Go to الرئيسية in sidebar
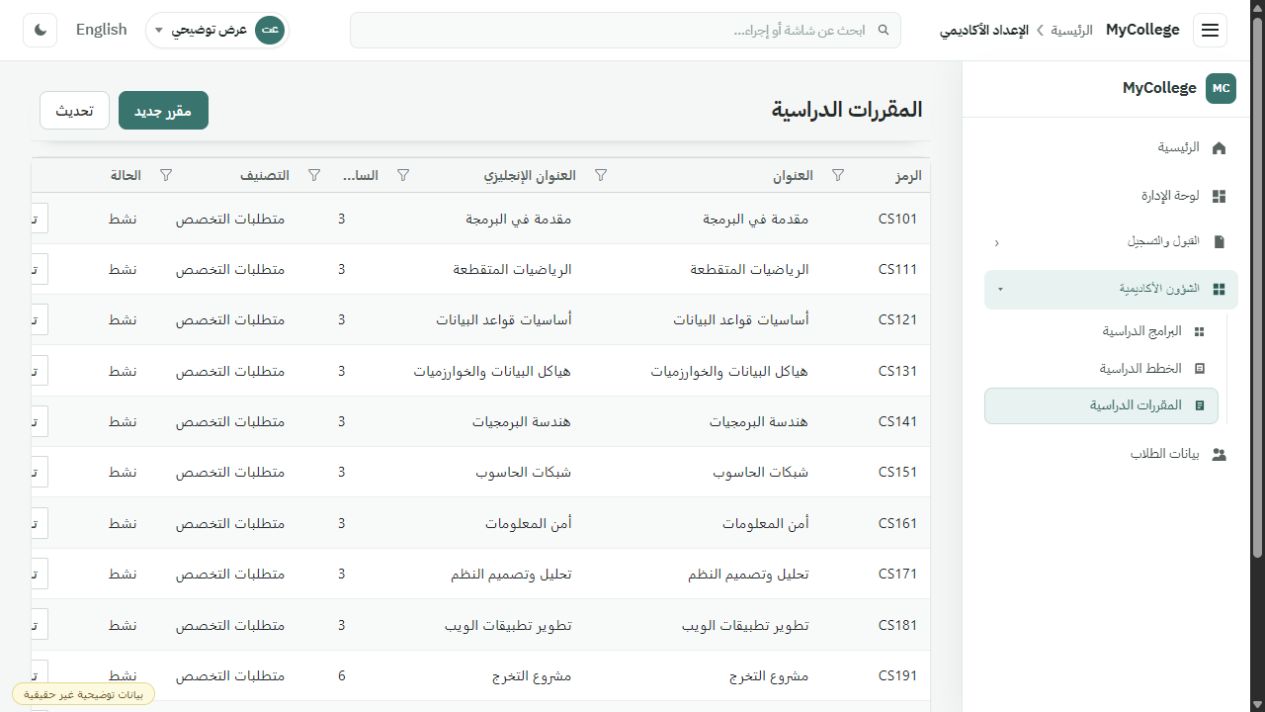The height and width of the screenshot is (712, 1265). 1110,148
